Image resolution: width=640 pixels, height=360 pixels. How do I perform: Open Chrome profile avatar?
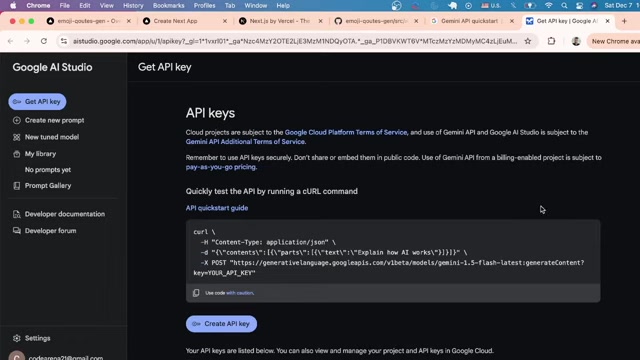click(576, 41)
